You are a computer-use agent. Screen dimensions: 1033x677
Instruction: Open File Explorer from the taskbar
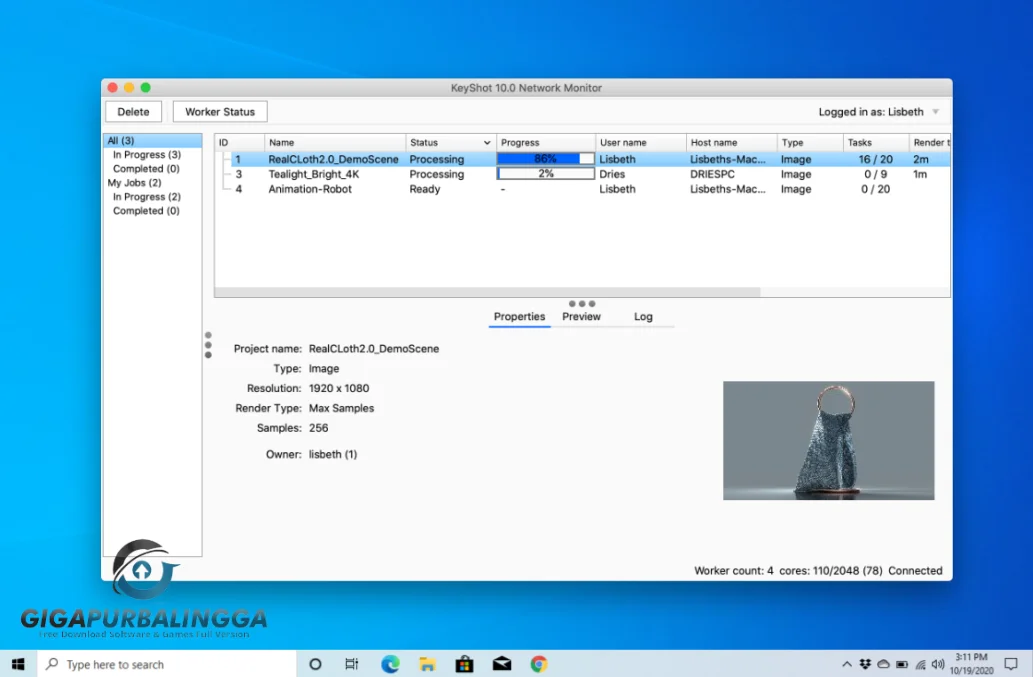pyautogui.click(x=427, y=664)
